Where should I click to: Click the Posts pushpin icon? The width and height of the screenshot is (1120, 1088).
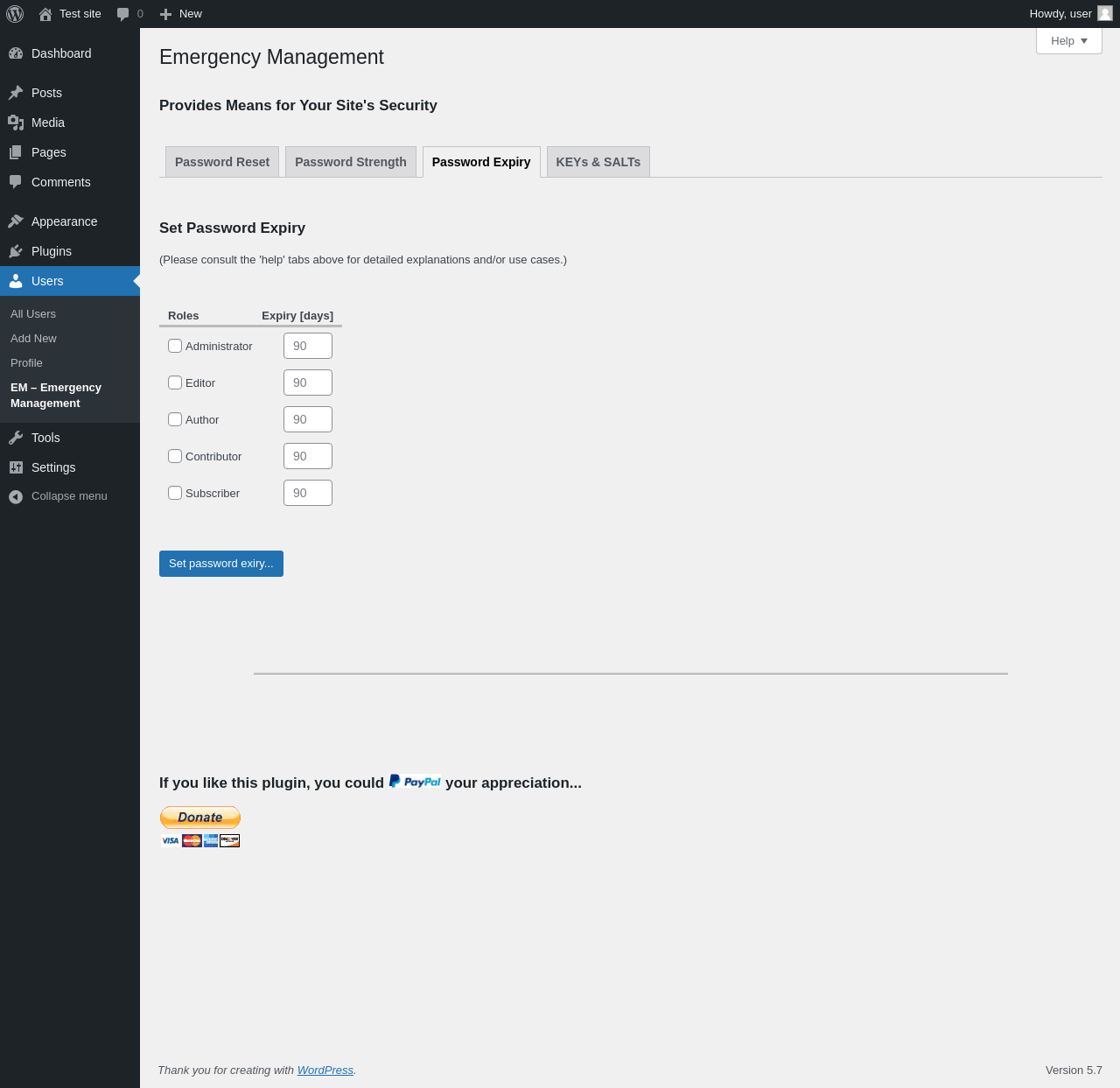tap(16, 93)
